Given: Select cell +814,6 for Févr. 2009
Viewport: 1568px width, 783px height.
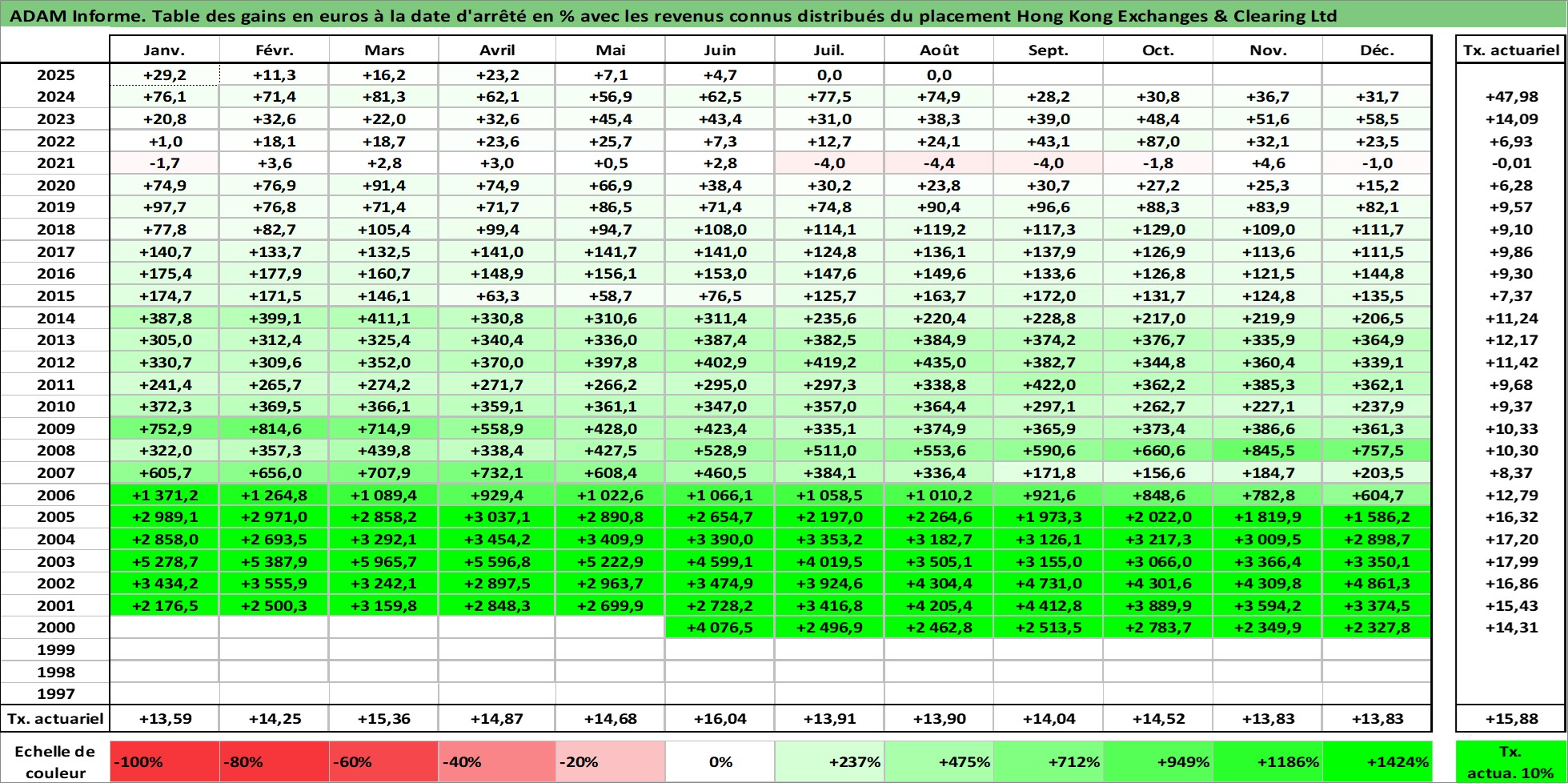Looking at the screenshot, I should (274, 429).
